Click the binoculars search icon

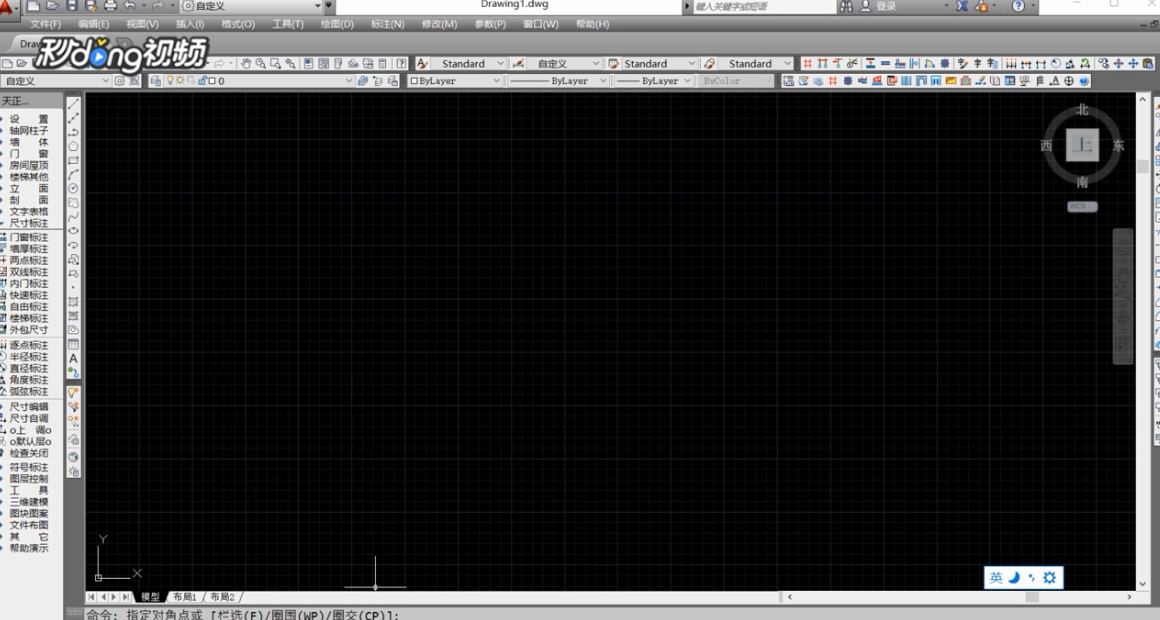pyautogui.click(x=846, y=6)
